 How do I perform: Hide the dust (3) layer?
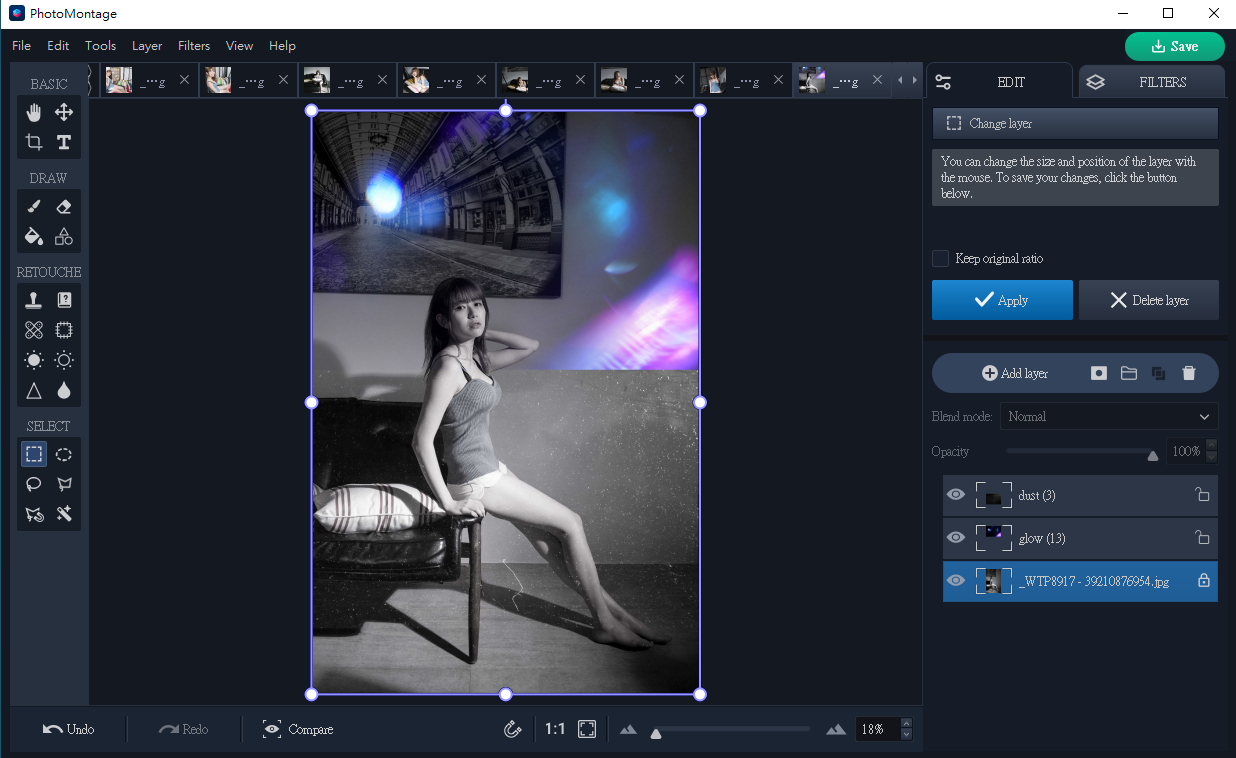tap(956, 495)
